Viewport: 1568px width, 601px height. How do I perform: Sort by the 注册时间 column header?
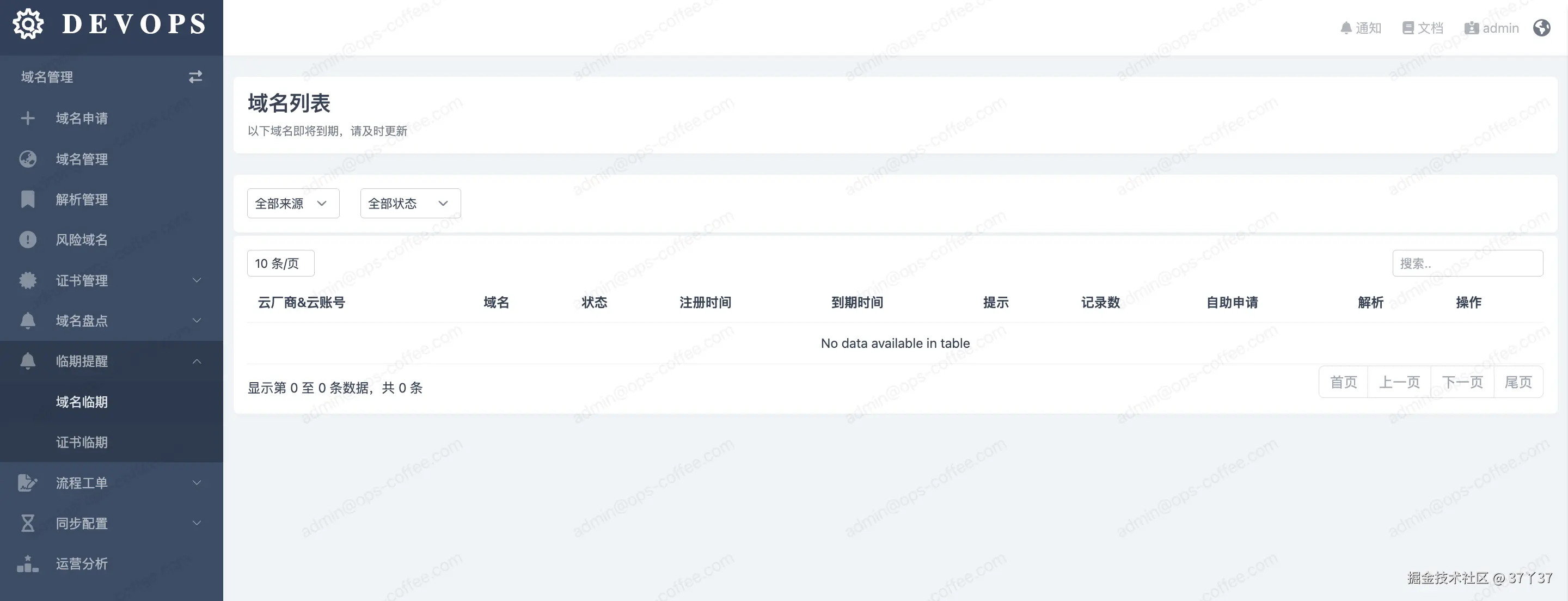tap(705, 302)
